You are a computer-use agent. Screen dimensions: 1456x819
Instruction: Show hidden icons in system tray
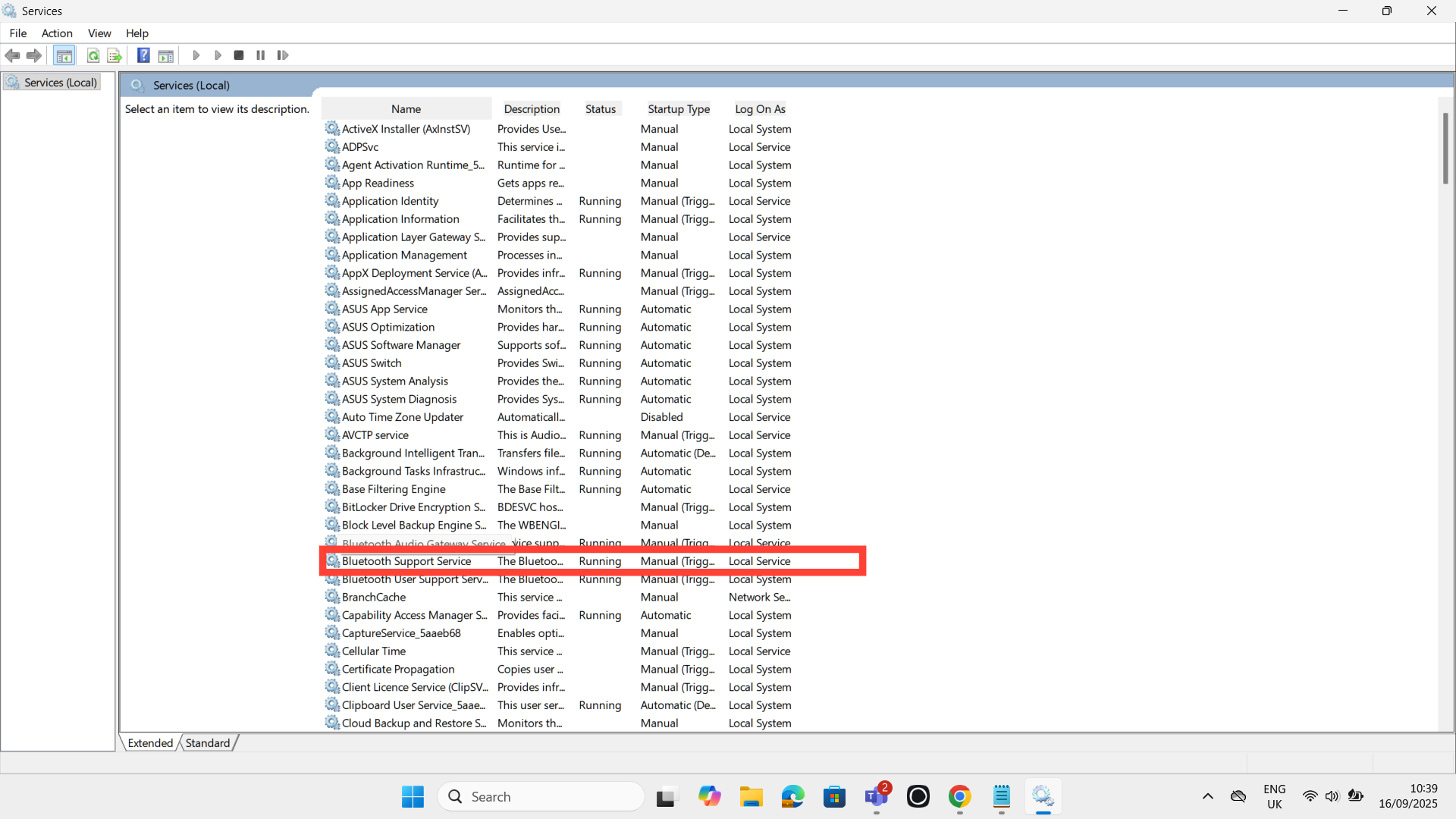pyautogui.click(x=1208, y=796)
